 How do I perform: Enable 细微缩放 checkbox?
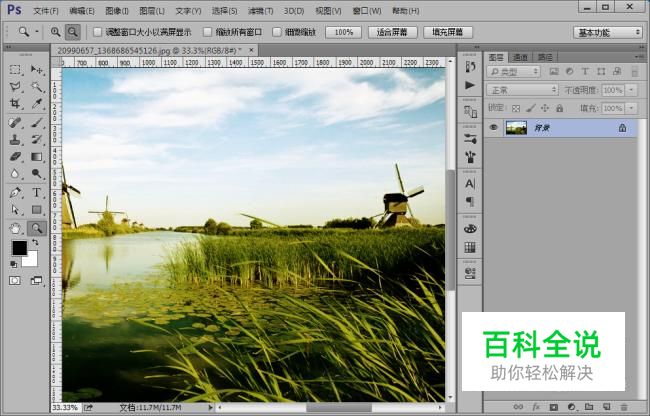tap(277, 32)
